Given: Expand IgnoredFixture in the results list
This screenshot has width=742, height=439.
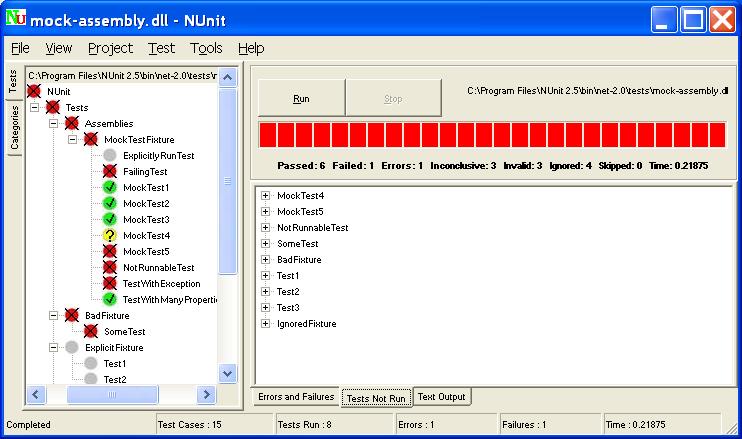Looking at the screenshot, I should tap(265, 324).
